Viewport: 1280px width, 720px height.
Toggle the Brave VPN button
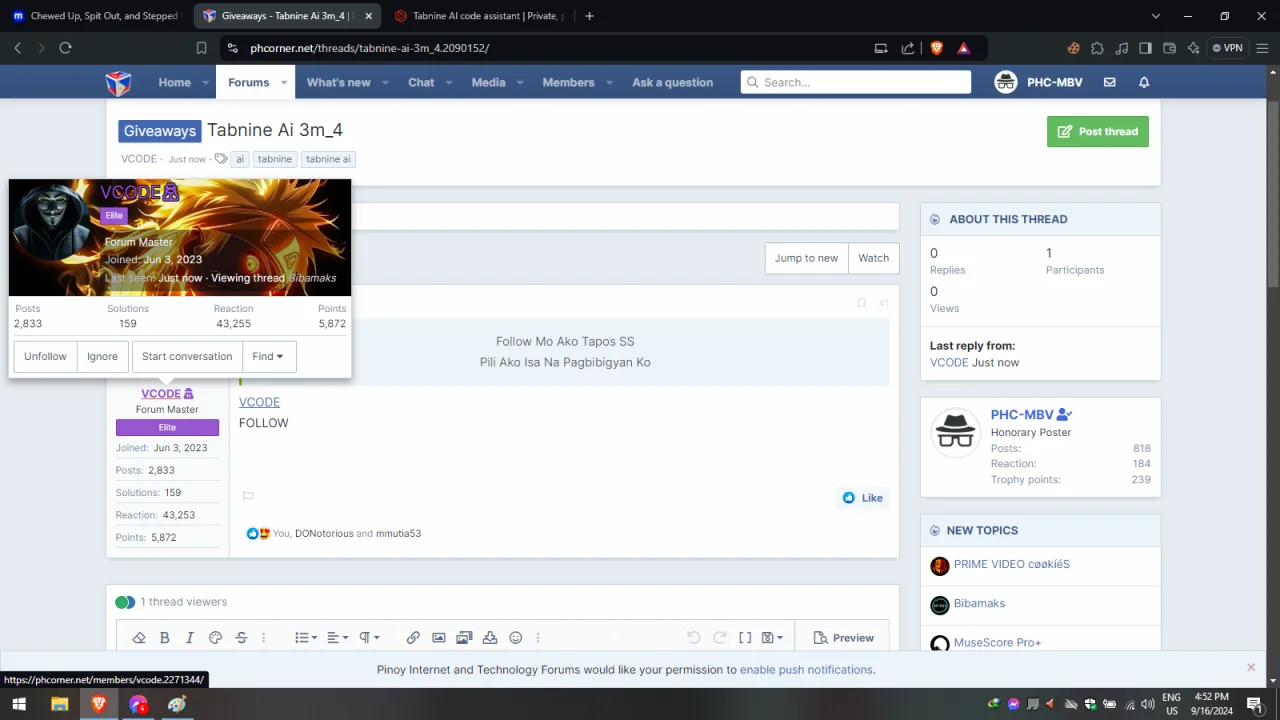1227,48
